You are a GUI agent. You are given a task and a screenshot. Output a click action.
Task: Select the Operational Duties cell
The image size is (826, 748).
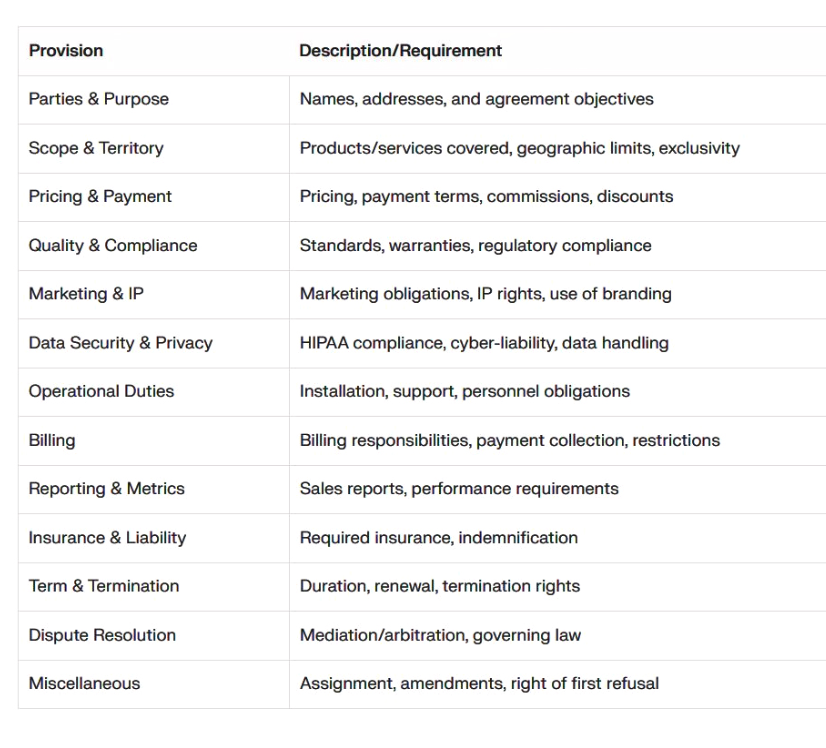click(x=101, y=391)
